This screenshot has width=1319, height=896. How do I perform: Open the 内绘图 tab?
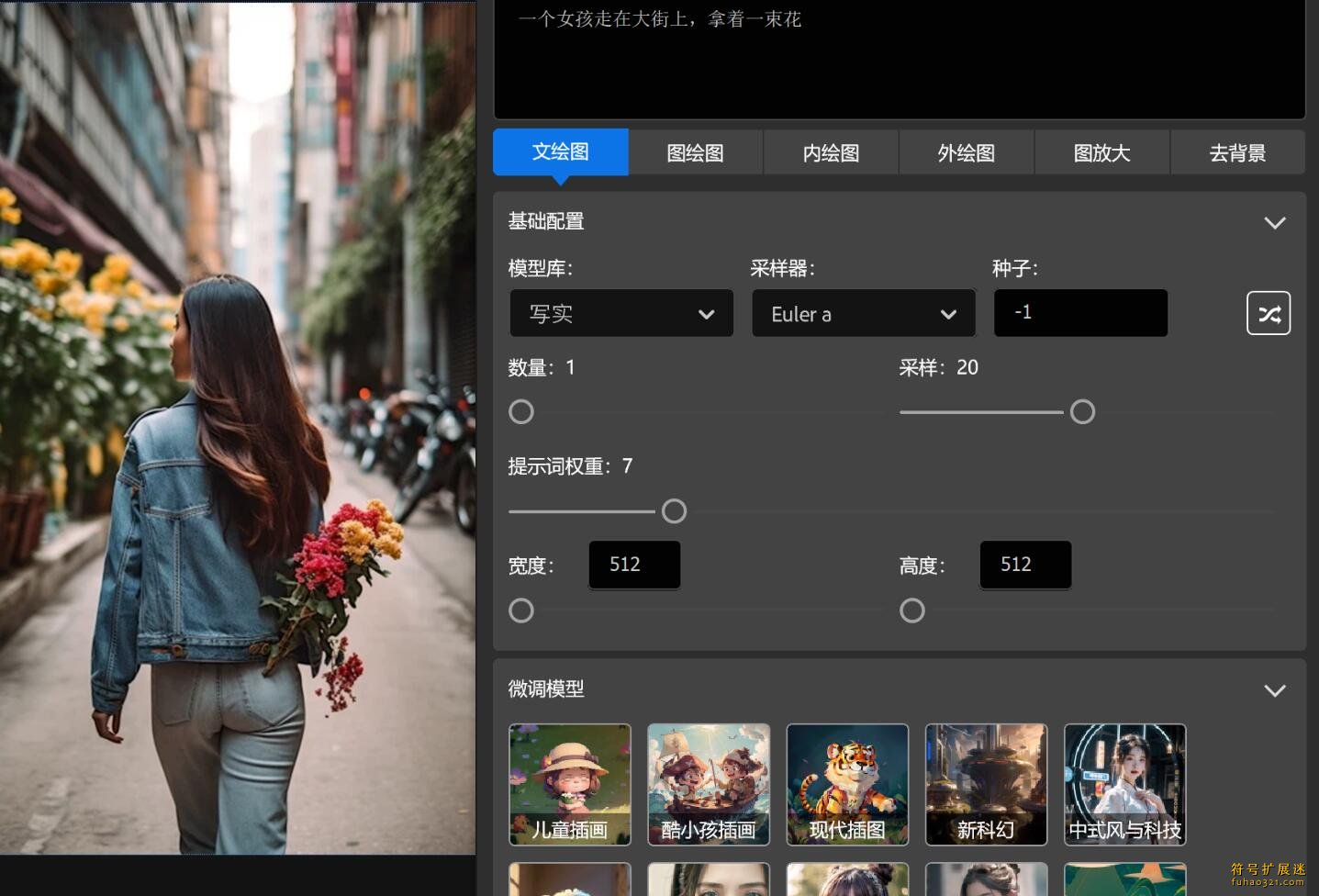(x=831, y=152)
